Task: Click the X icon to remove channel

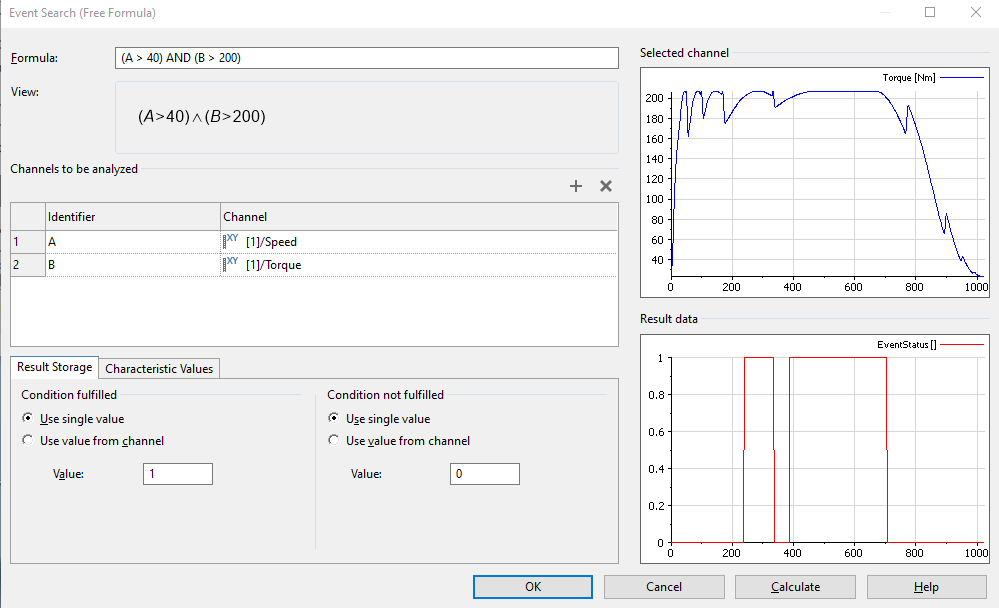Action: click(x=605, y=186)
